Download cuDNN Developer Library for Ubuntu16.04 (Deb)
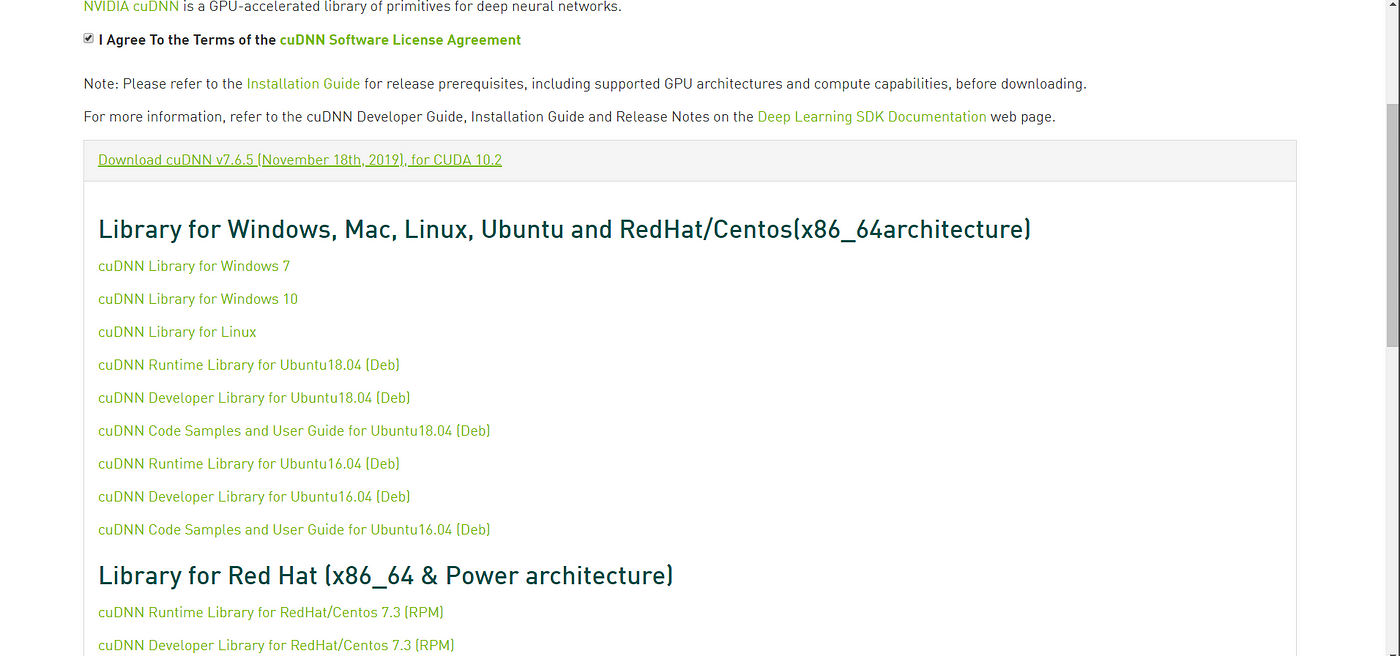 point(254,497)
